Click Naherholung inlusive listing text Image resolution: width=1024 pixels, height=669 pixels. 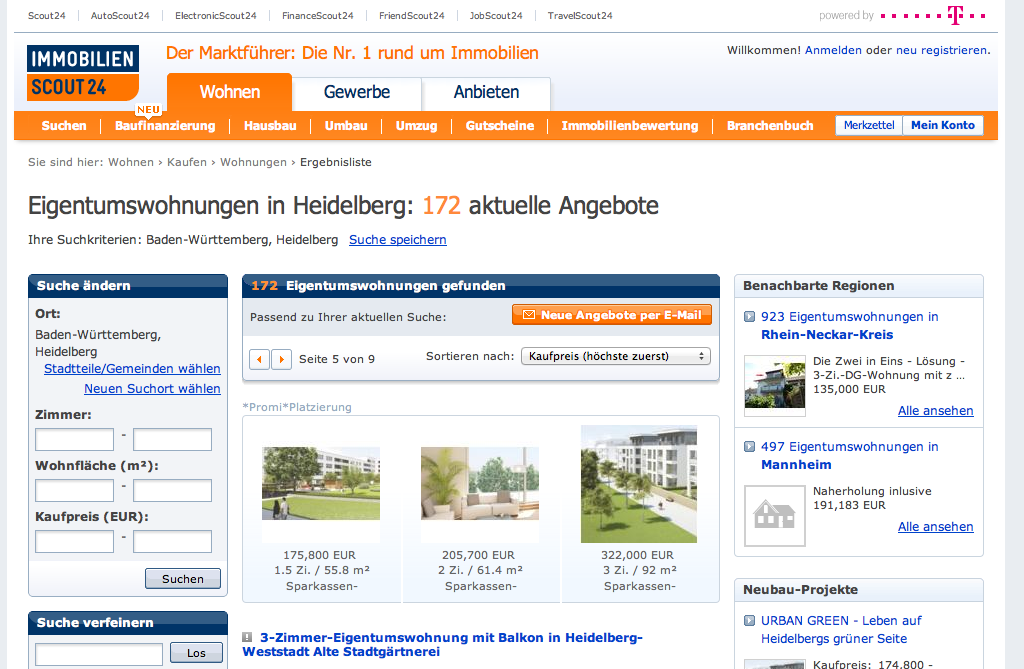pyautogui.click(x=872, y=491)
